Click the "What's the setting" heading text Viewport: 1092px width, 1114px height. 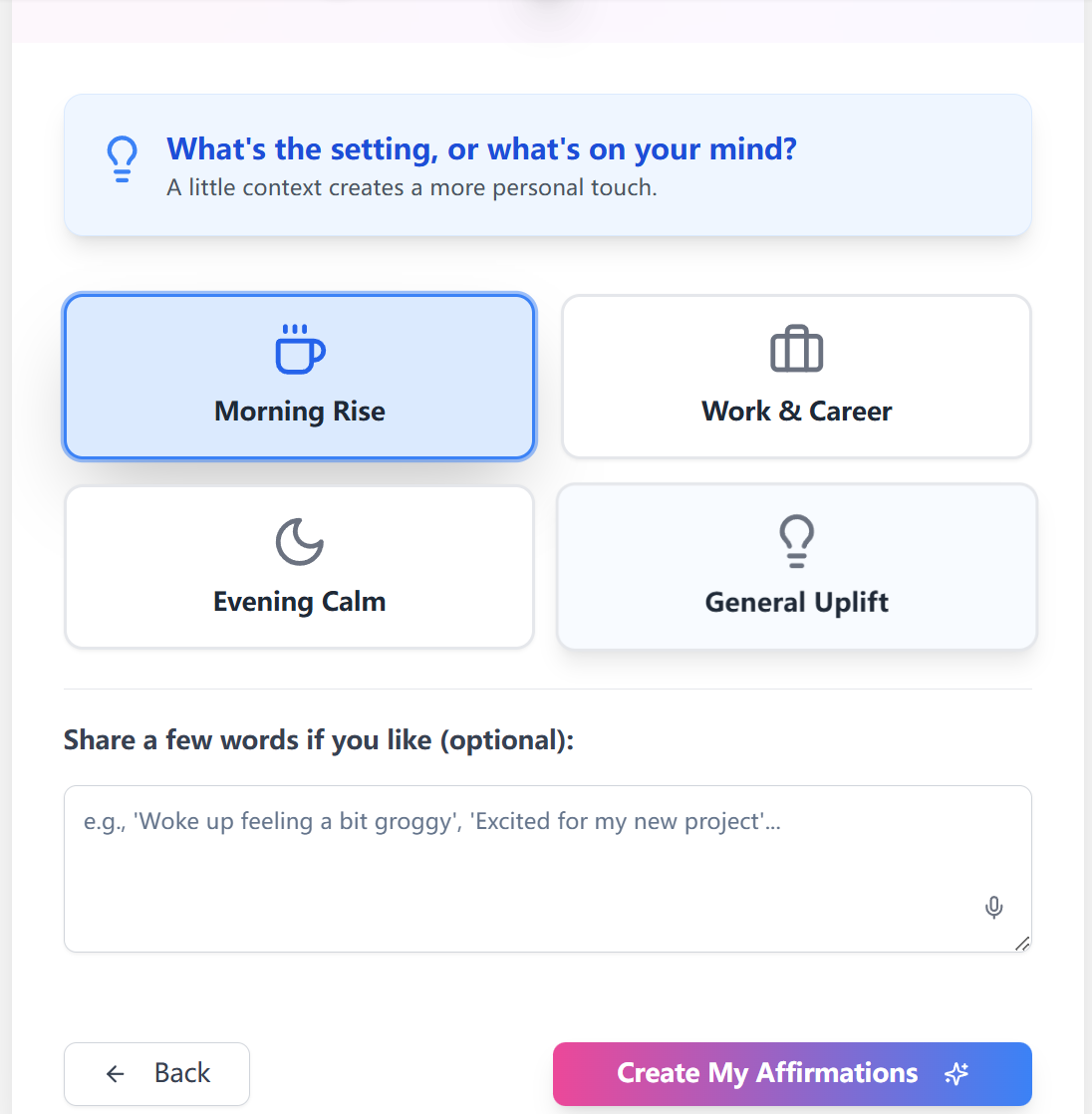pyautogui.click(x=481, y=149)
